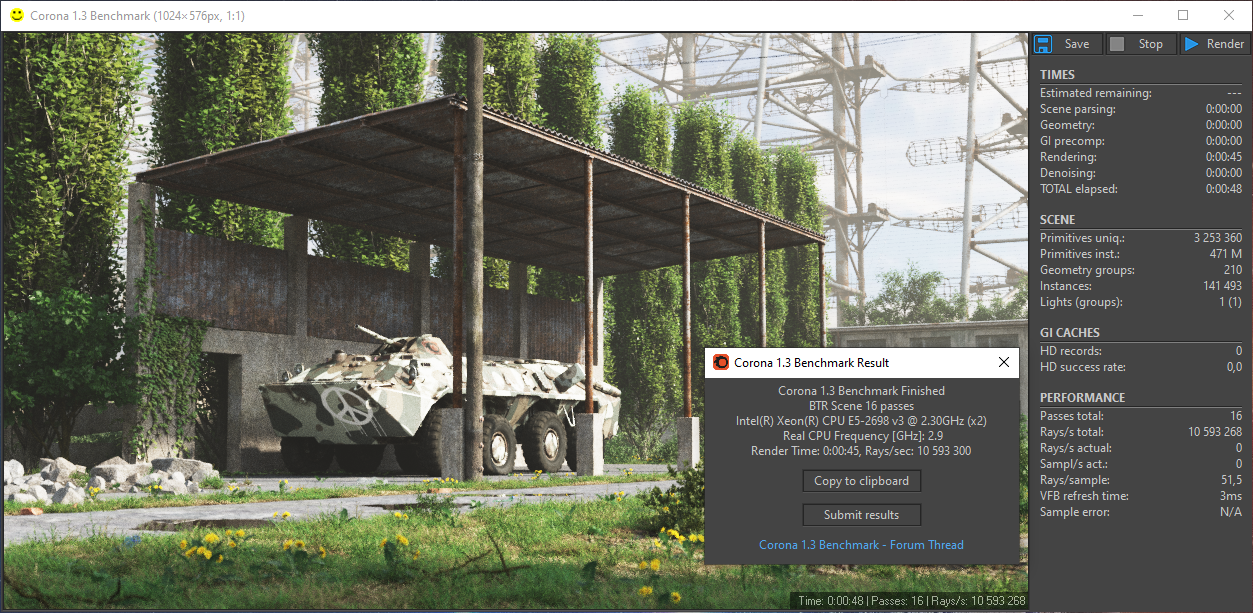Click the HD records row
The width and height of the screenshot is (1253, 613).
(x=1141, y=351)
